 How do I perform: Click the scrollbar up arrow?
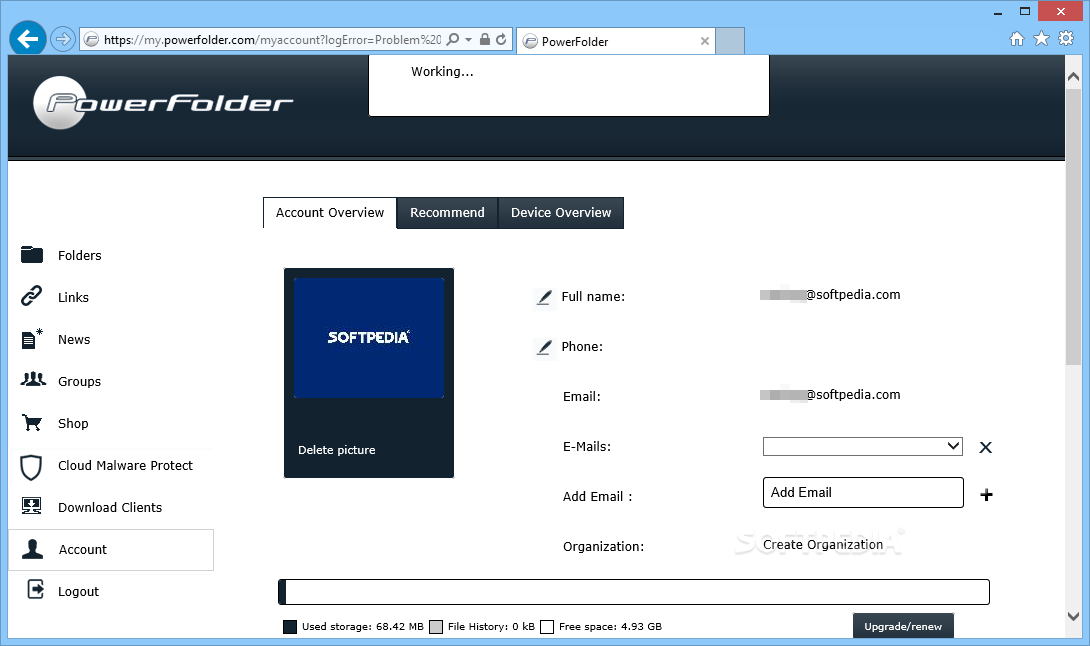[1073, 76]
